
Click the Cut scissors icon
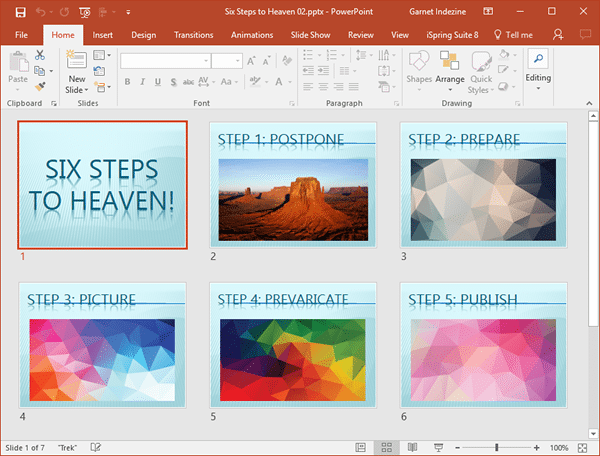(40, 56)
